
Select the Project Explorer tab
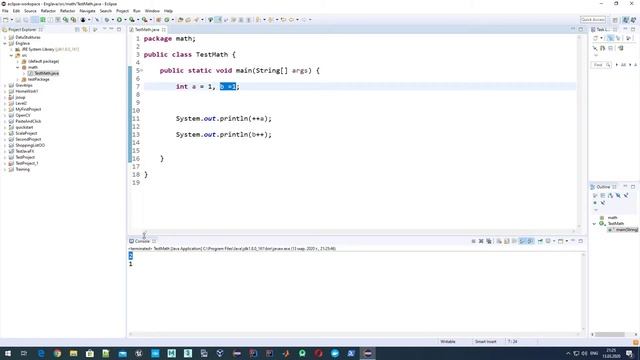point(22,30)
